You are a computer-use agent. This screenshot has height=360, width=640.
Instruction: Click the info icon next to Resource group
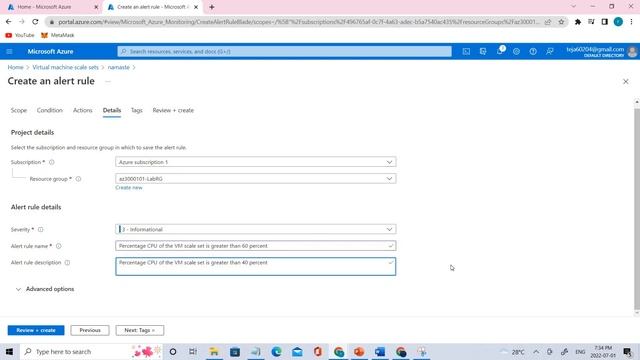tap(78, 179)
